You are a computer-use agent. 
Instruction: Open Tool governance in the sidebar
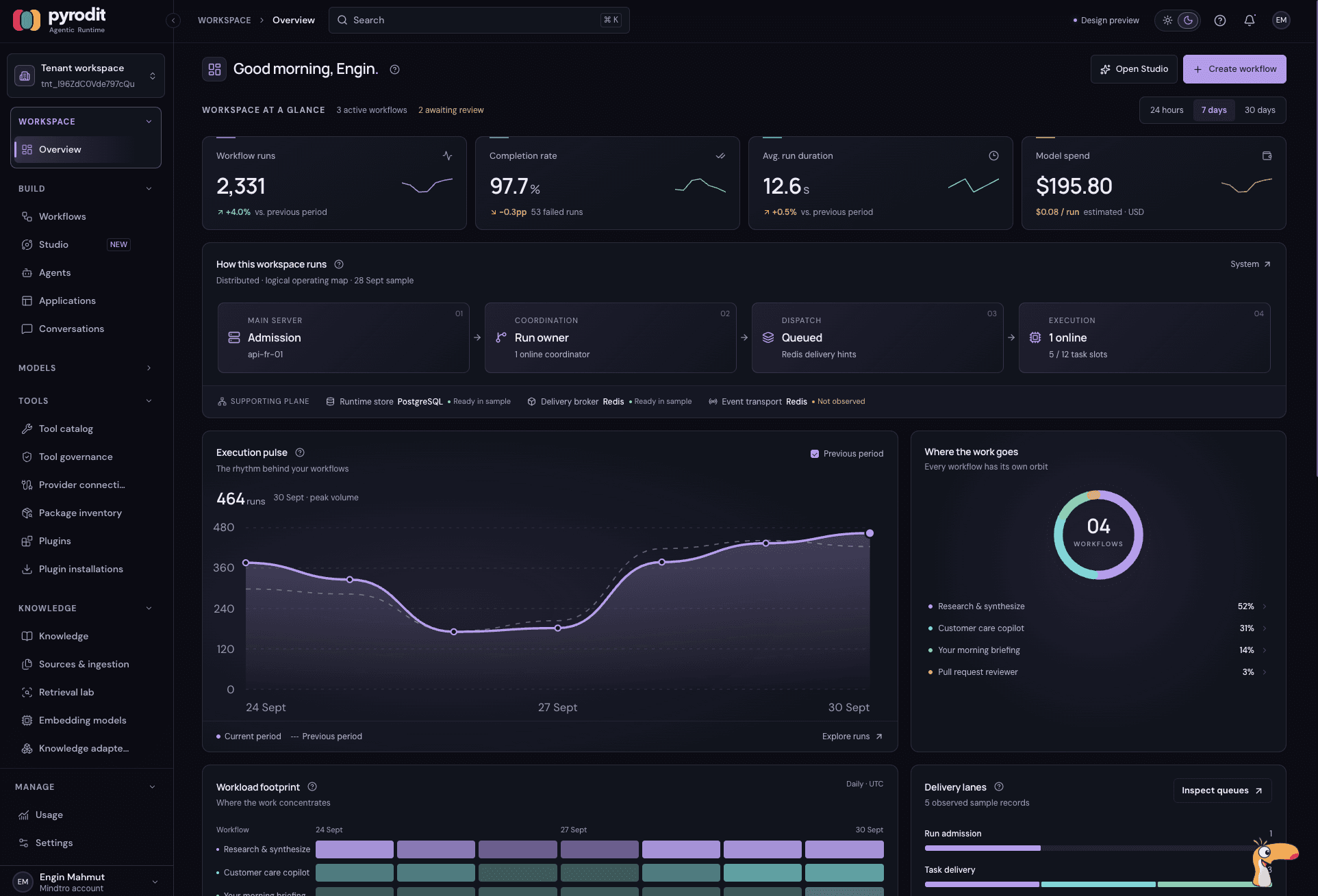pyautogui.click(x=76, y=457)
